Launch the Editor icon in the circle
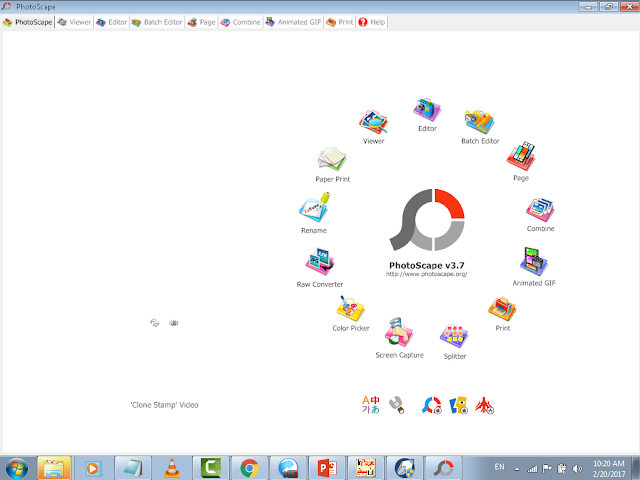 [x=427, y=110]
